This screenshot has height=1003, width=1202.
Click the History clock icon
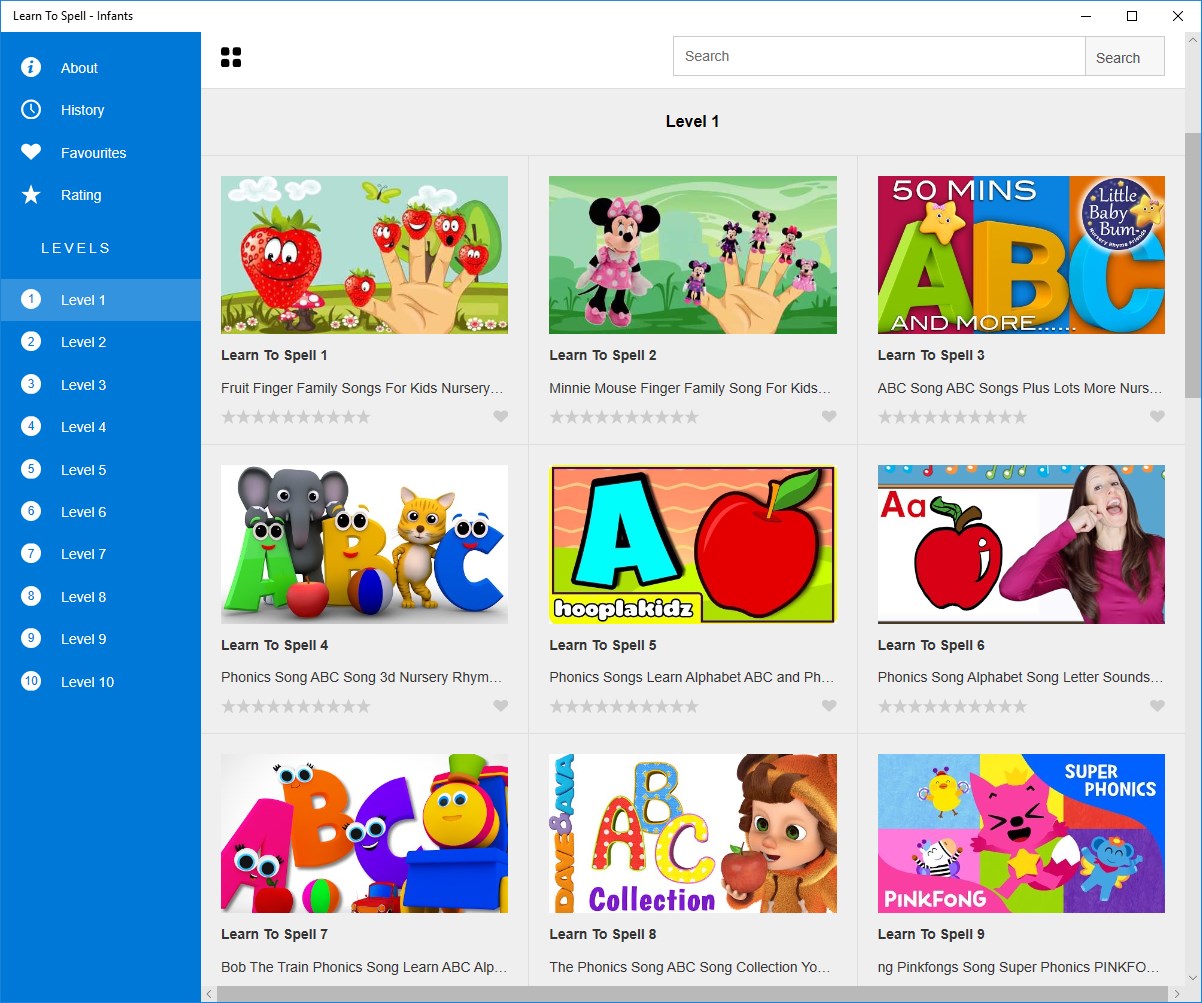pyautogui.click(x=31, y=110)
